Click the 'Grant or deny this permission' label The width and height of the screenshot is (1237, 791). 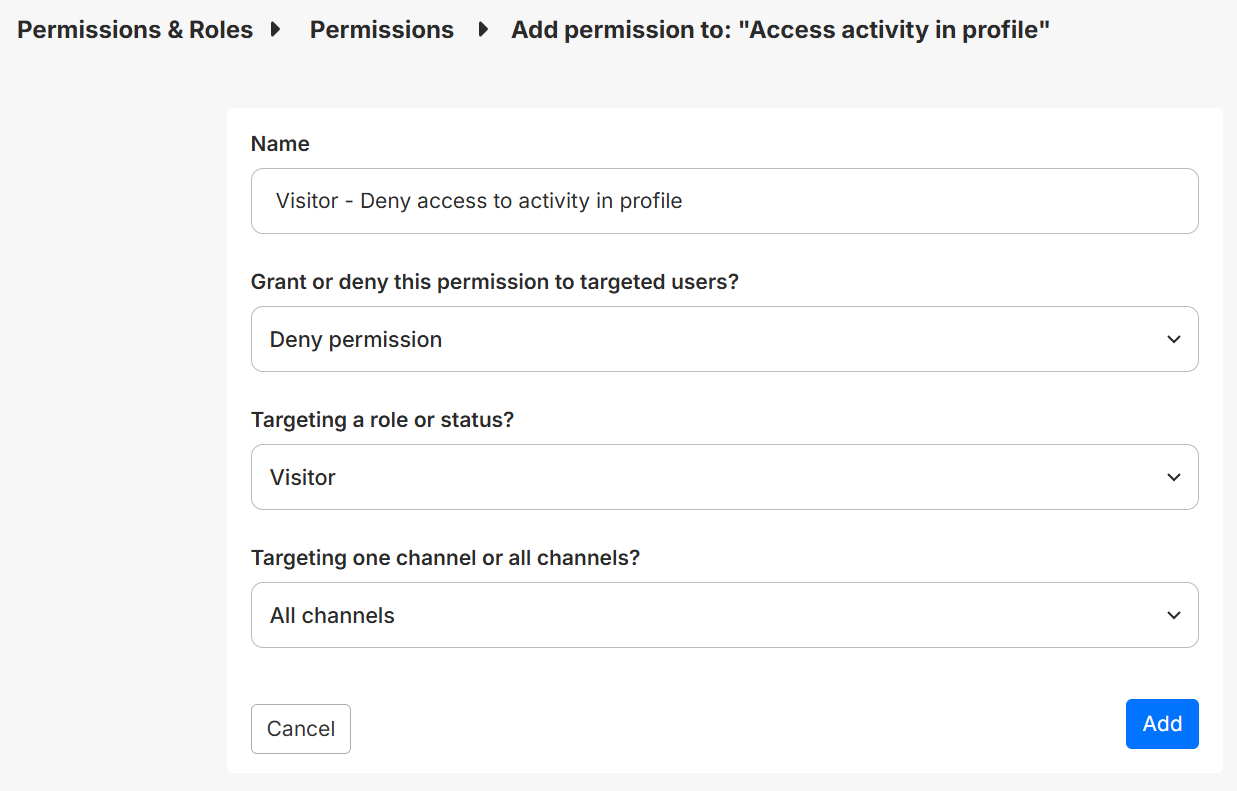click(494, 282)
